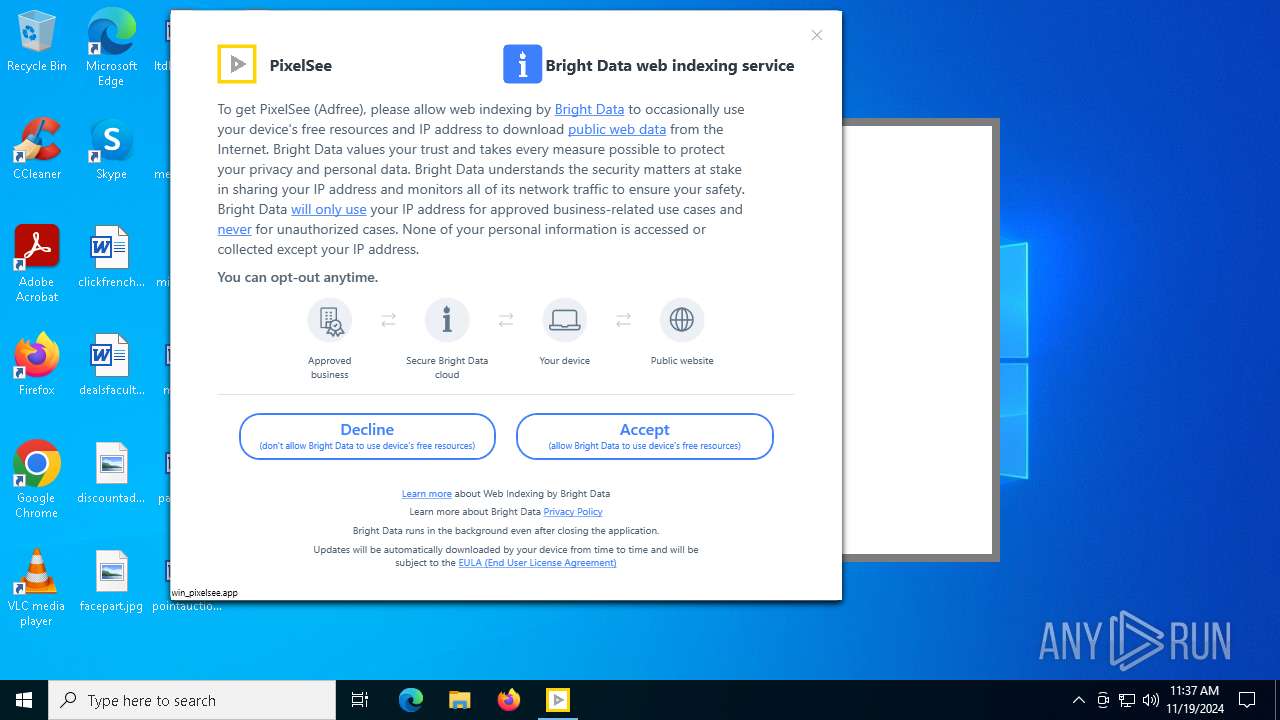Open the notification center
The image size is (1280, 720).
1247,700
